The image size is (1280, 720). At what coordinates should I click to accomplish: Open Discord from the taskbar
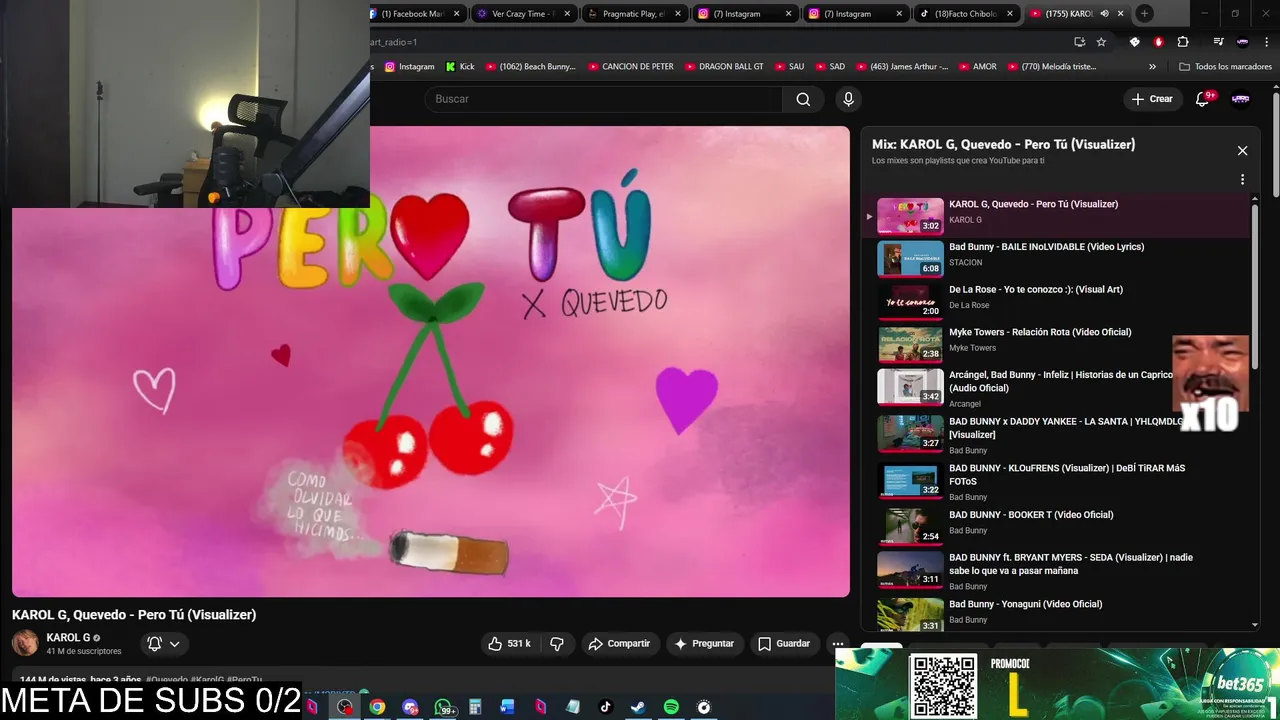(410, 707)
